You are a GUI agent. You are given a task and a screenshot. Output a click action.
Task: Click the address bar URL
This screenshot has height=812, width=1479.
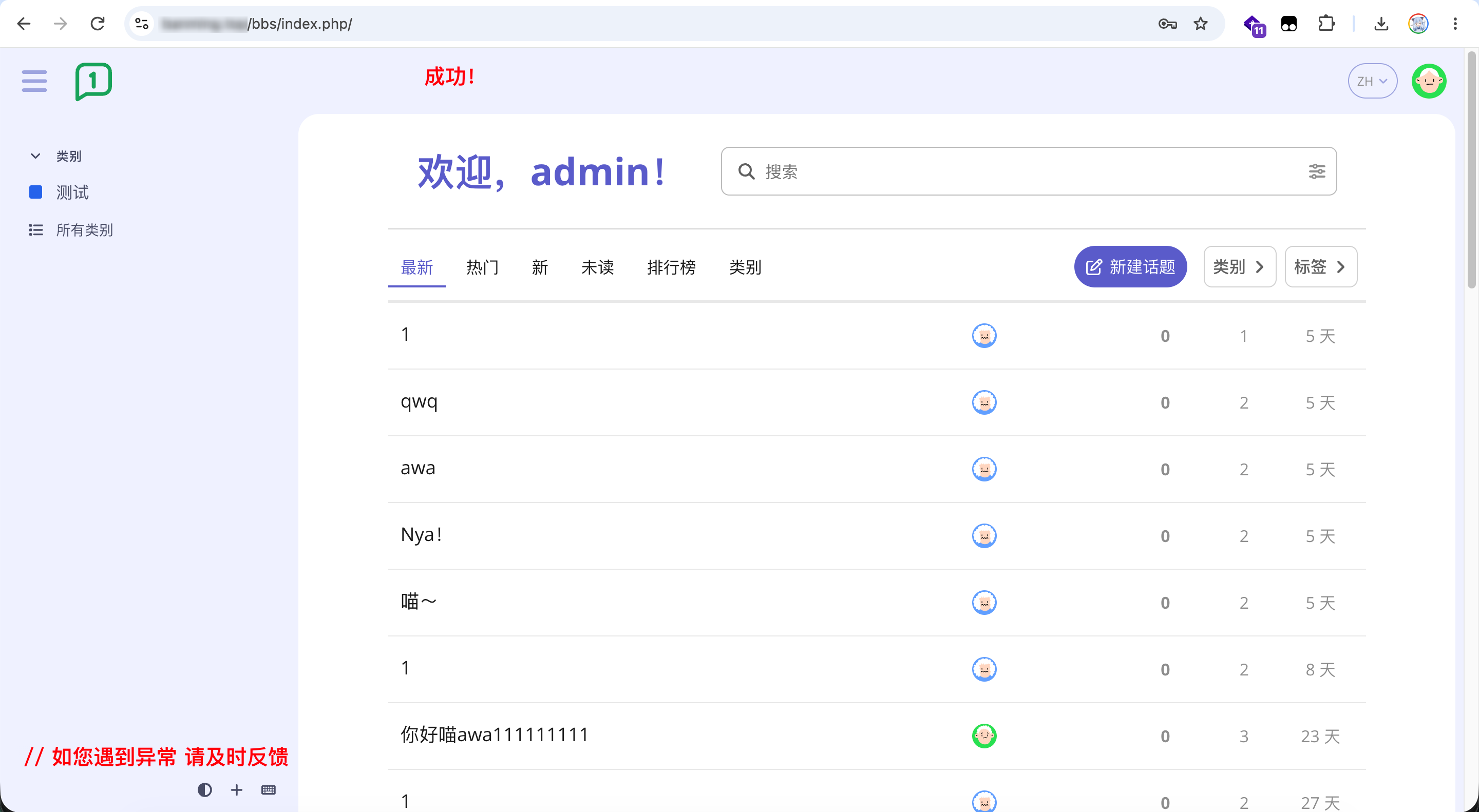257,24
